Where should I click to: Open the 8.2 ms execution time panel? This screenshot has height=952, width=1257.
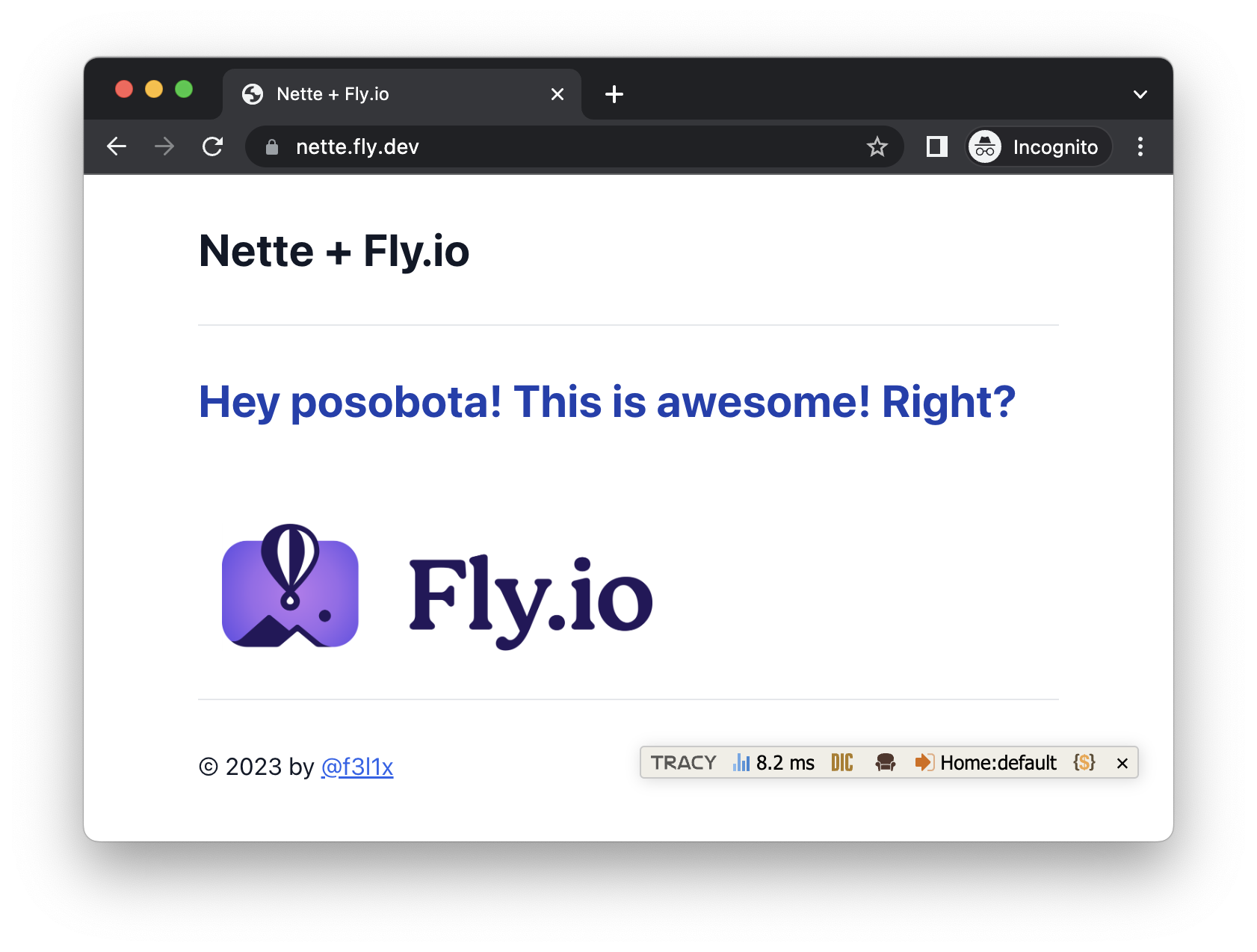pyautogui.click(x=774, y=762)
